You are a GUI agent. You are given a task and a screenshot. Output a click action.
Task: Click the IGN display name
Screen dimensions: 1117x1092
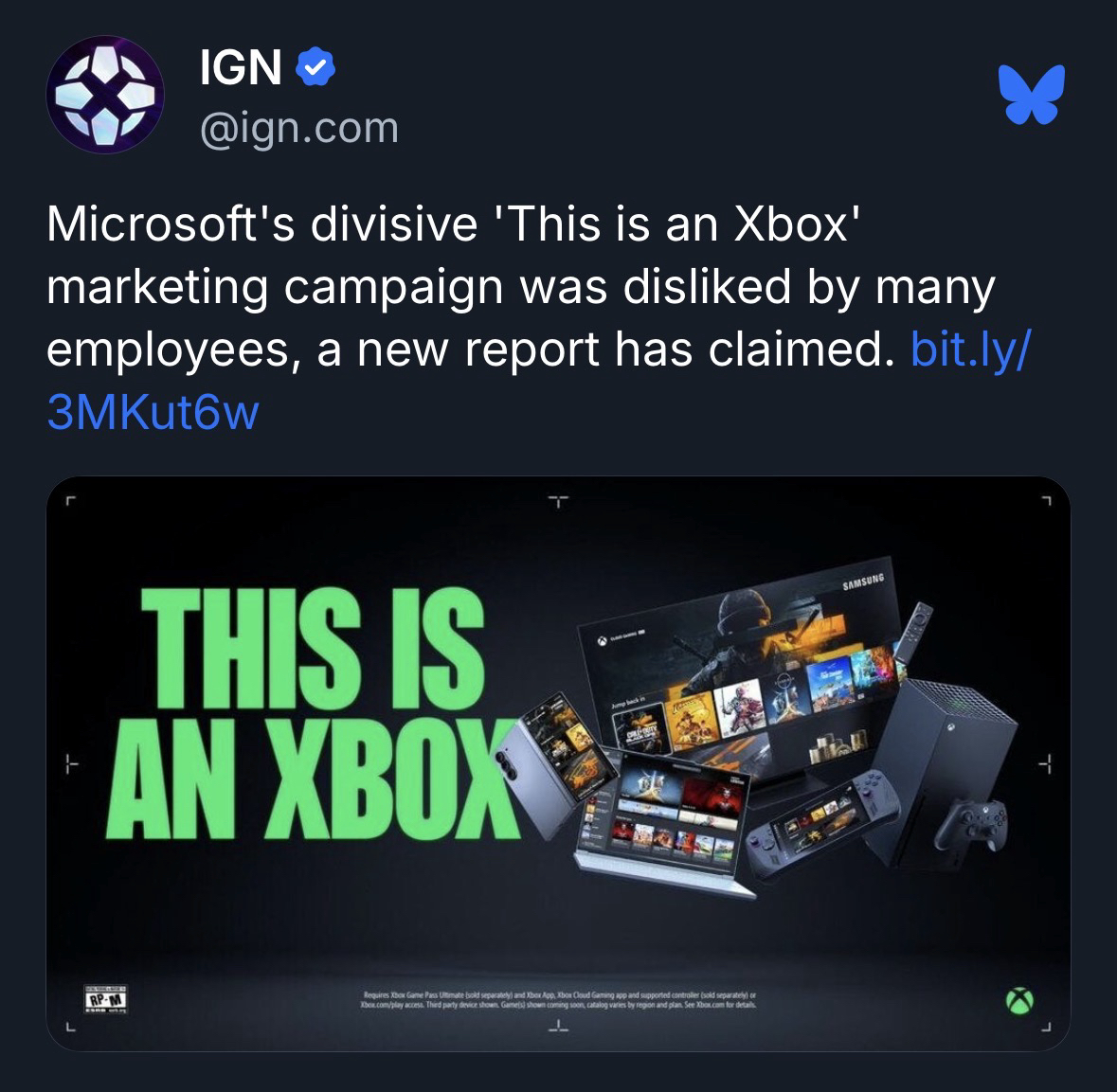(240, 67)
